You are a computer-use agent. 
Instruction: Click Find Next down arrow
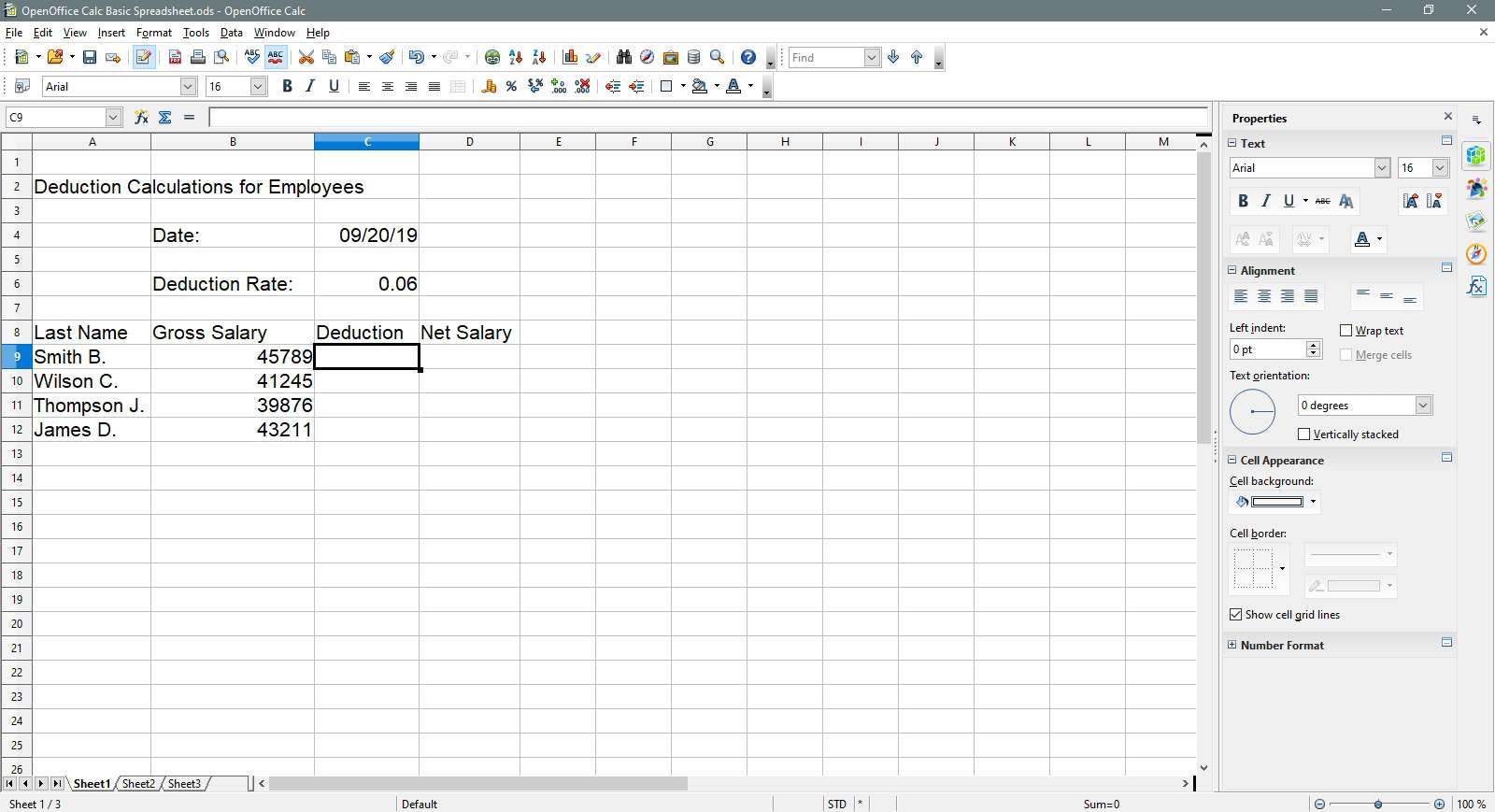[893, 57]
